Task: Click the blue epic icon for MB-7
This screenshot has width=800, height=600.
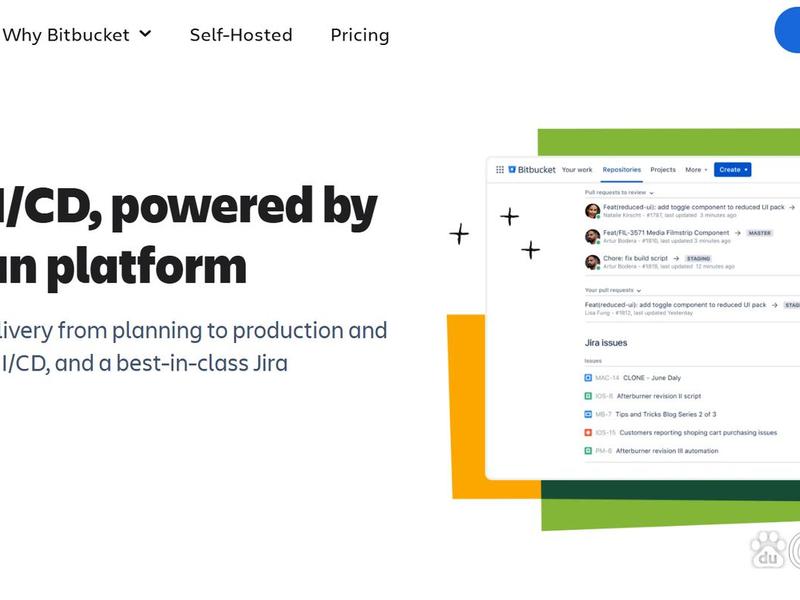Action: coord(588,414)
